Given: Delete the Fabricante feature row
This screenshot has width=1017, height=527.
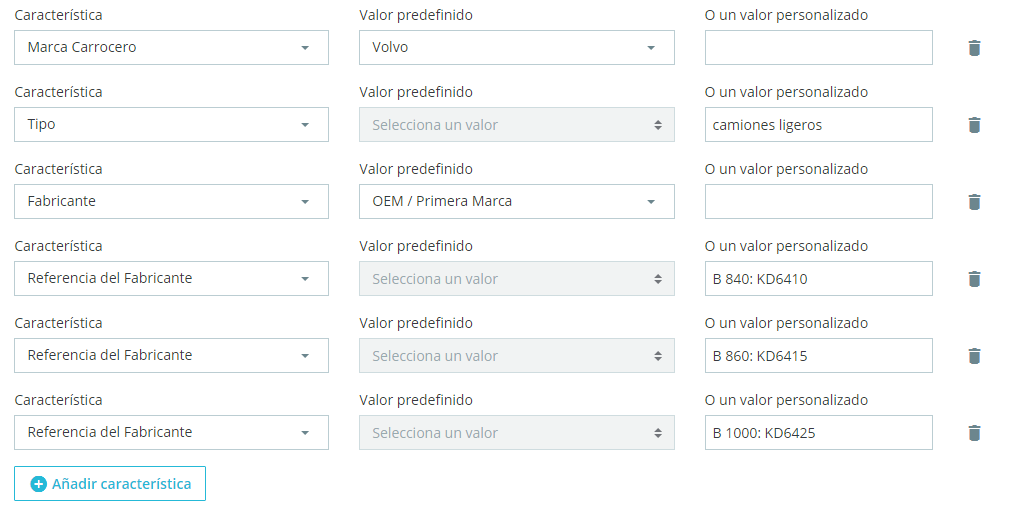Looking at the screenshot, I should click(974, 202).
